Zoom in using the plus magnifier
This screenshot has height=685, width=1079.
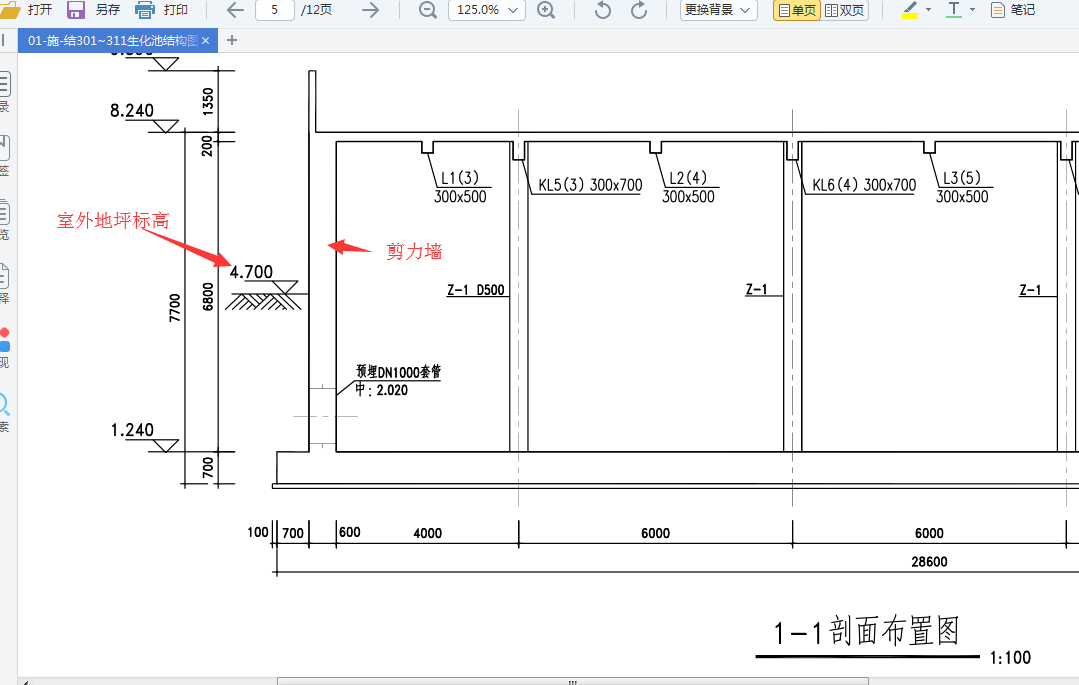tap(546, 10)
